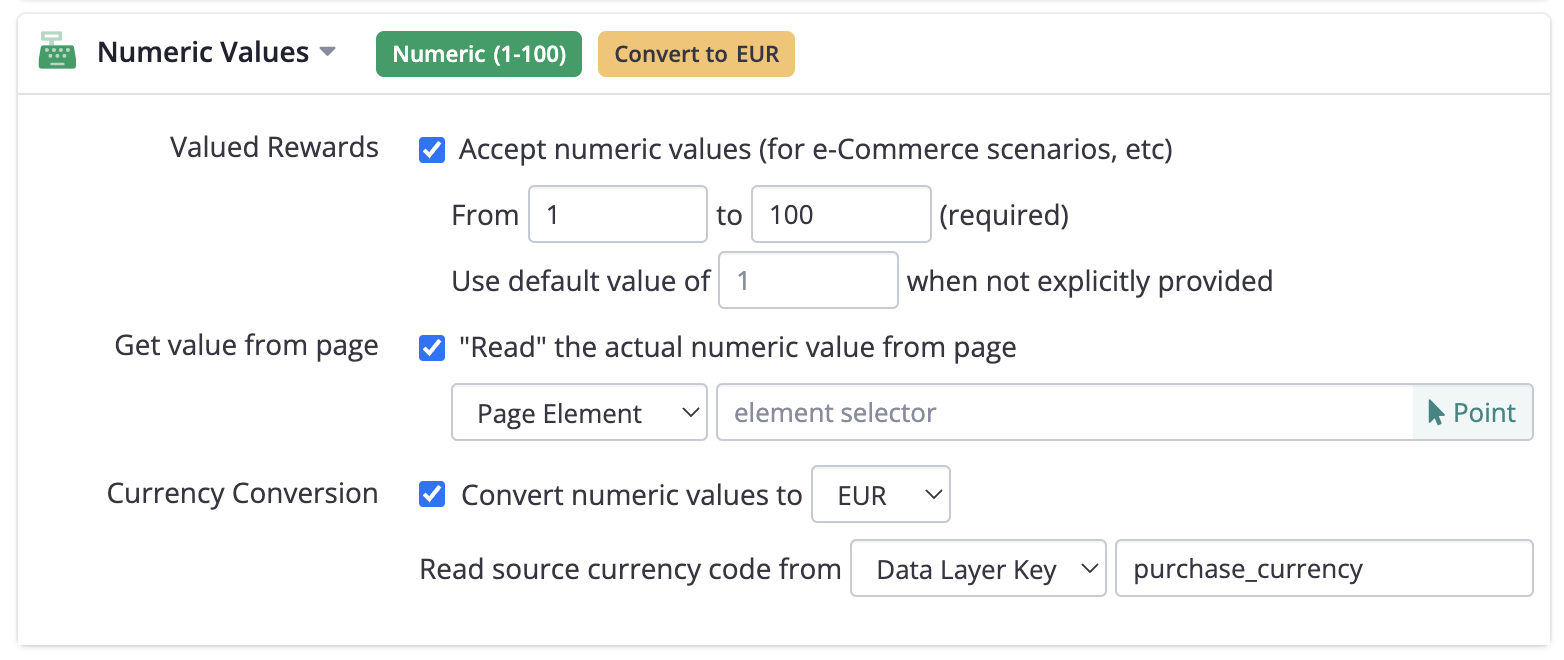Viewport: 1564px width, 660px height.
Task: Click the Valued Rewards label
Action: (x=274, y=148)
